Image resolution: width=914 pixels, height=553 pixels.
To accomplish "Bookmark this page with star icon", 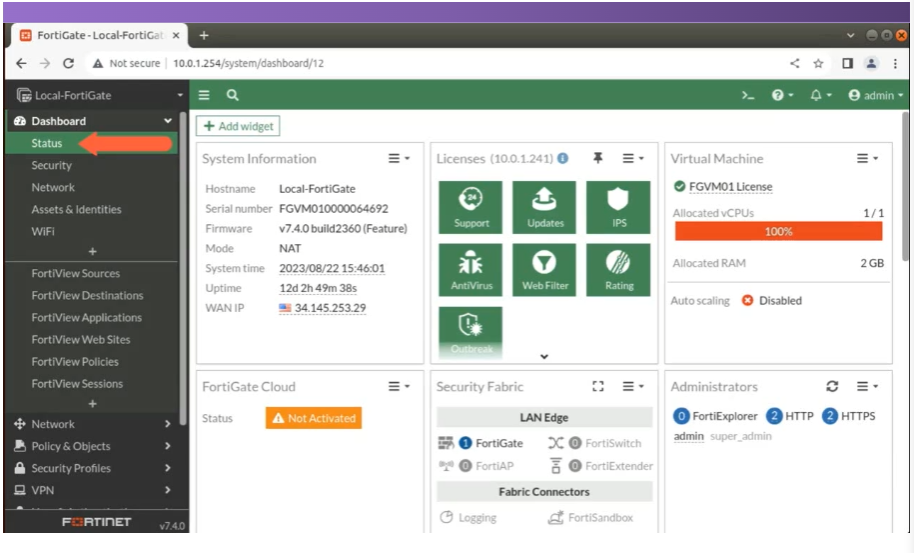I will point(818,63).
